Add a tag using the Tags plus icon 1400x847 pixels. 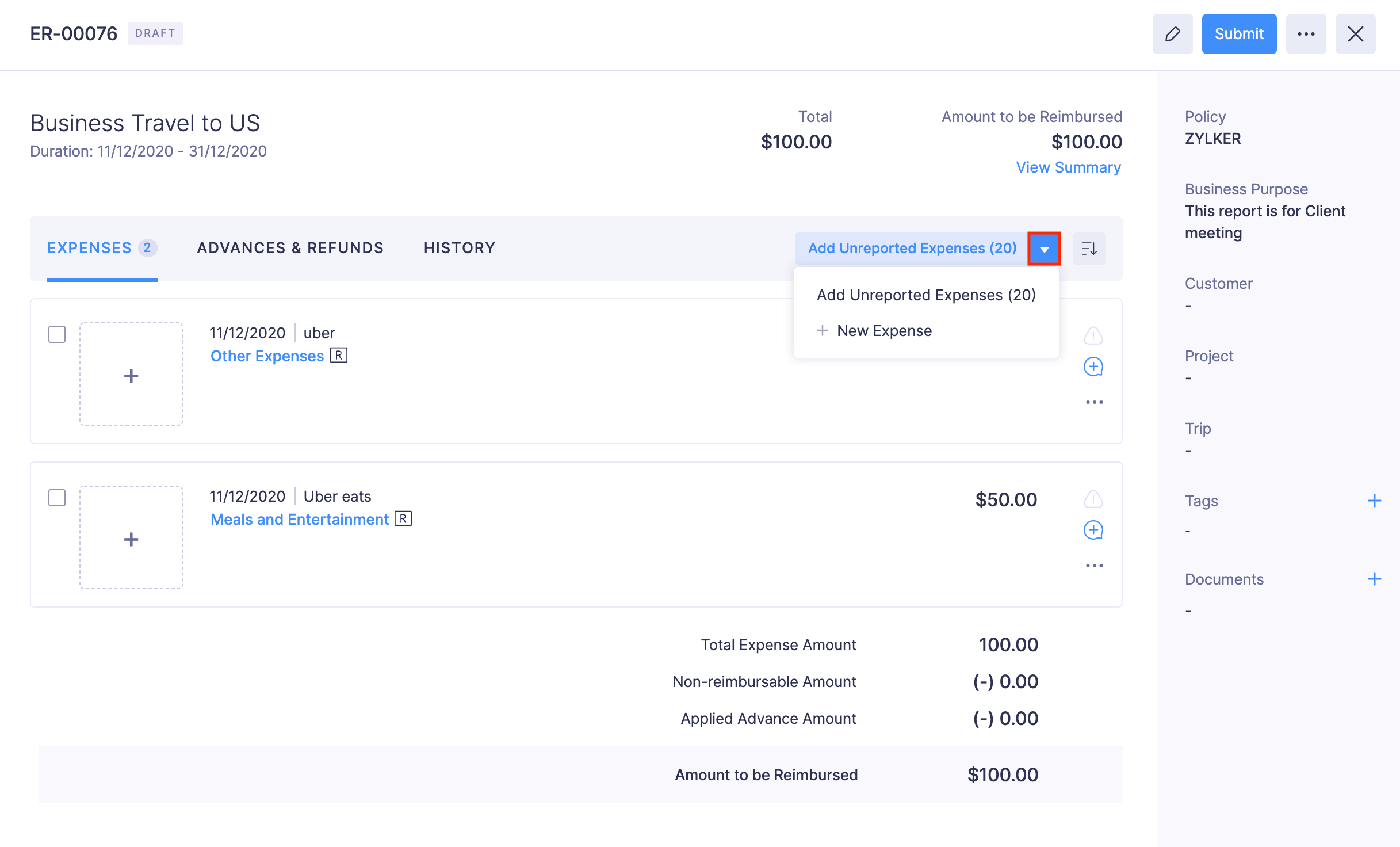pyautogui.click(x=1374, y=501)
